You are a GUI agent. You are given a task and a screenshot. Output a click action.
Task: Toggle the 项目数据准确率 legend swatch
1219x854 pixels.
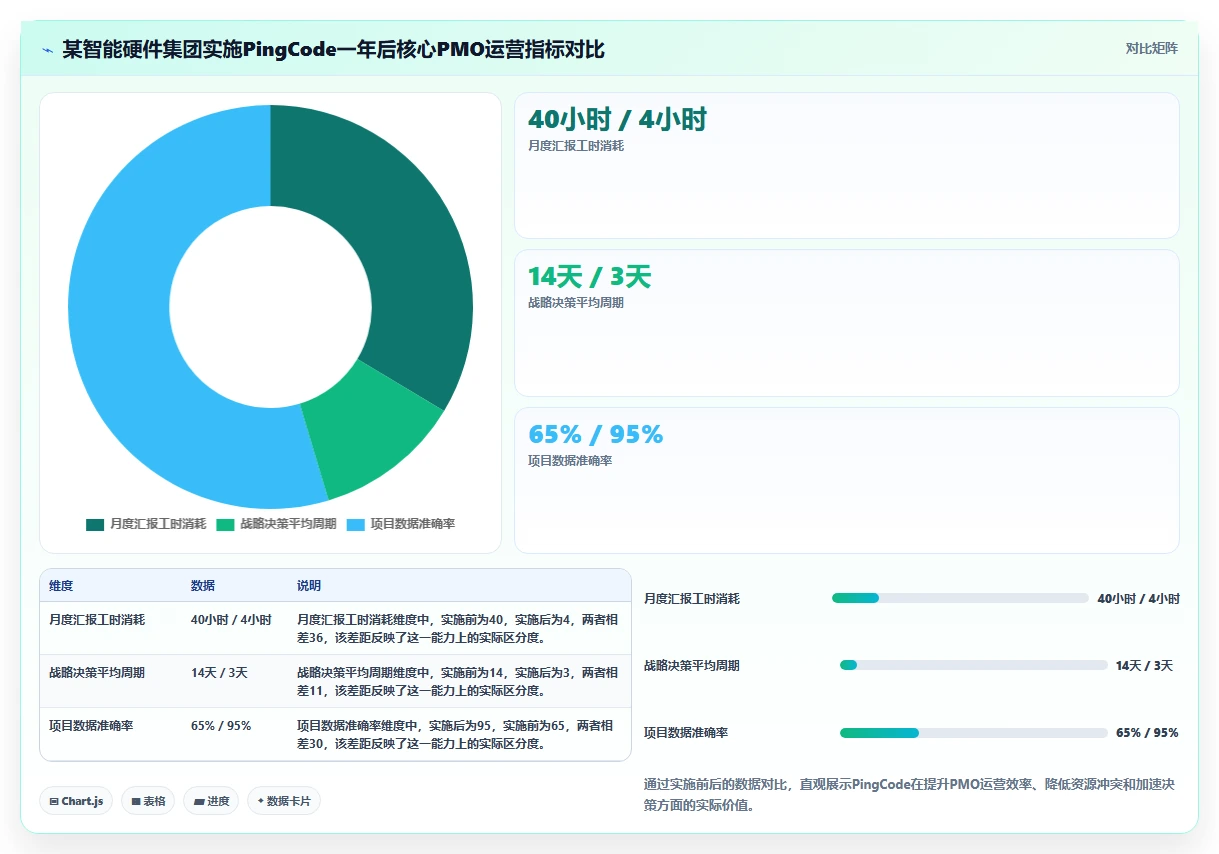point(355,524)
